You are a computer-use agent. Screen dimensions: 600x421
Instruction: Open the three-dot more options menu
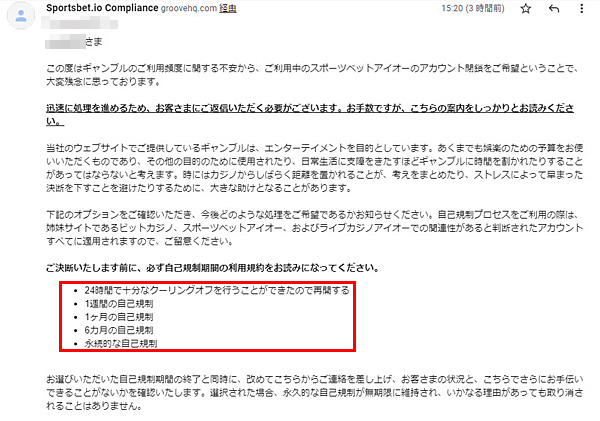click(581, 8)
